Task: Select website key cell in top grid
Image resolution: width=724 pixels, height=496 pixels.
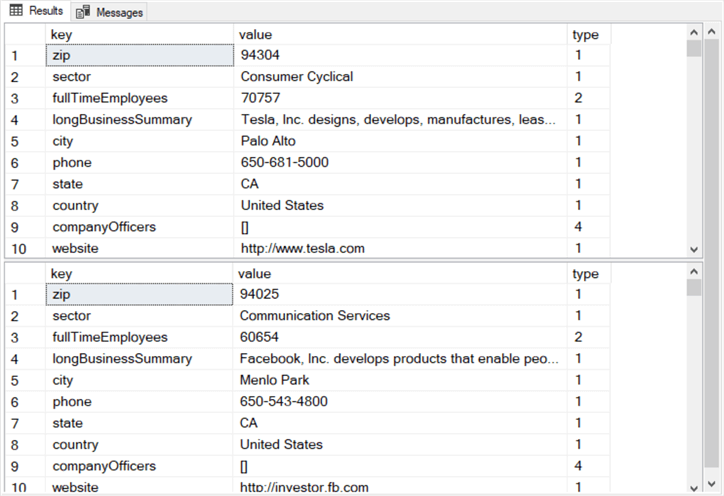Action: click(140, 248)
